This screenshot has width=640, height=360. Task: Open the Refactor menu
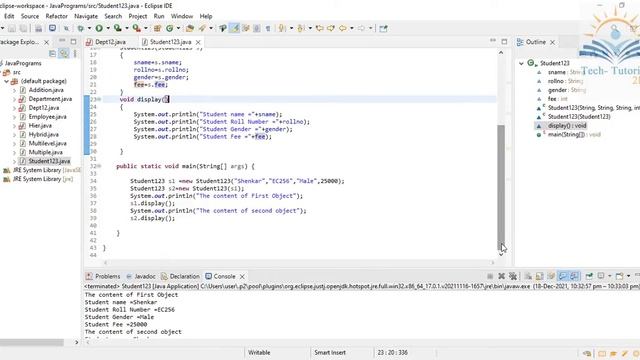click(56, 16)
